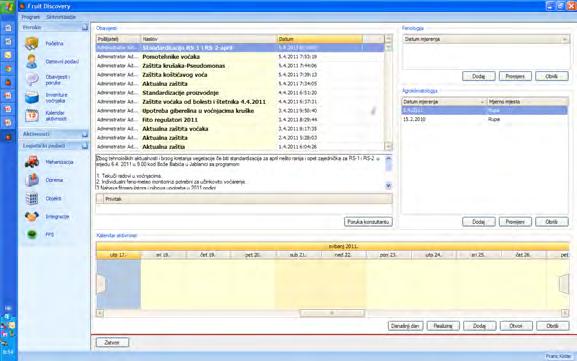Click the Fruit Discovery title bar icon
577x361 pixels.
pyautogui.click(x=22, y=6)
